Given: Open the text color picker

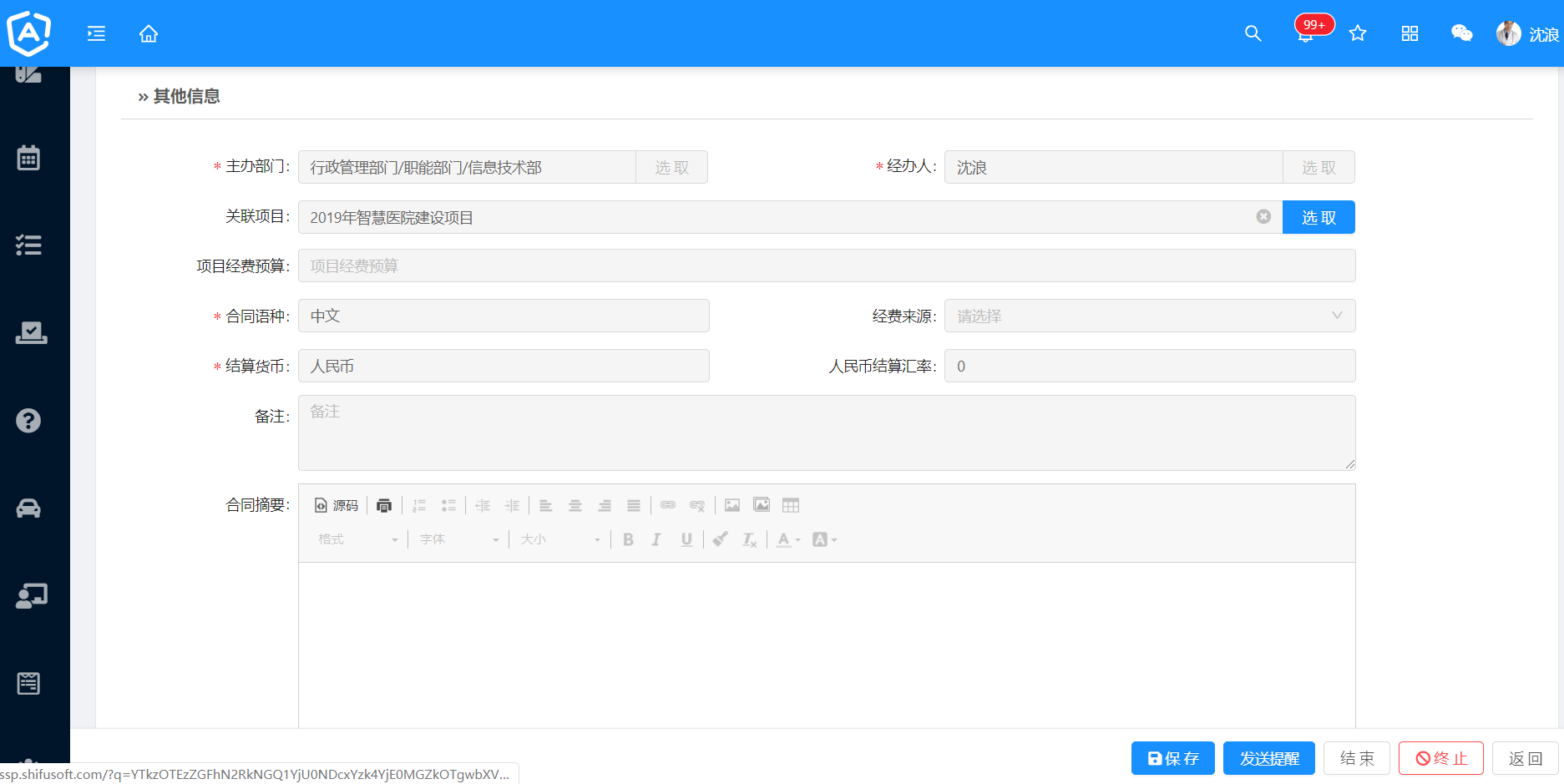Looking at the screenshot, I should pos(788,539).
